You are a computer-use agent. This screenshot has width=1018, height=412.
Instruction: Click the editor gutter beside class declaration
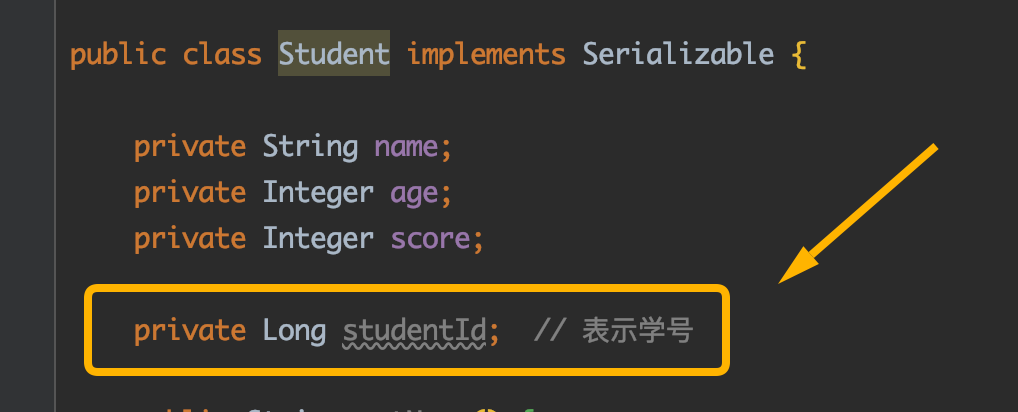27,55
